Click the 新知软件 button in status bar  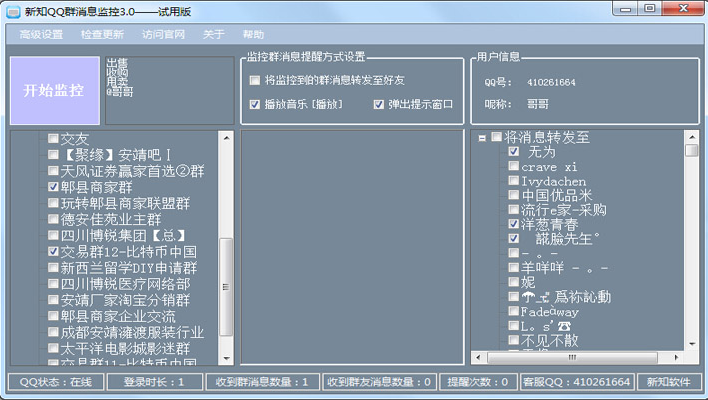pyautogui.click(x=668, y=382)
